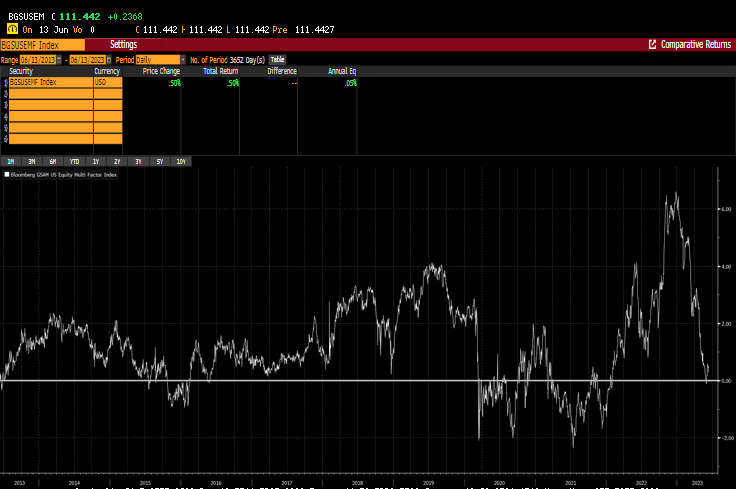The image size is (736, 489).
Task: Click the Currency column header
Action: [107, 71]
